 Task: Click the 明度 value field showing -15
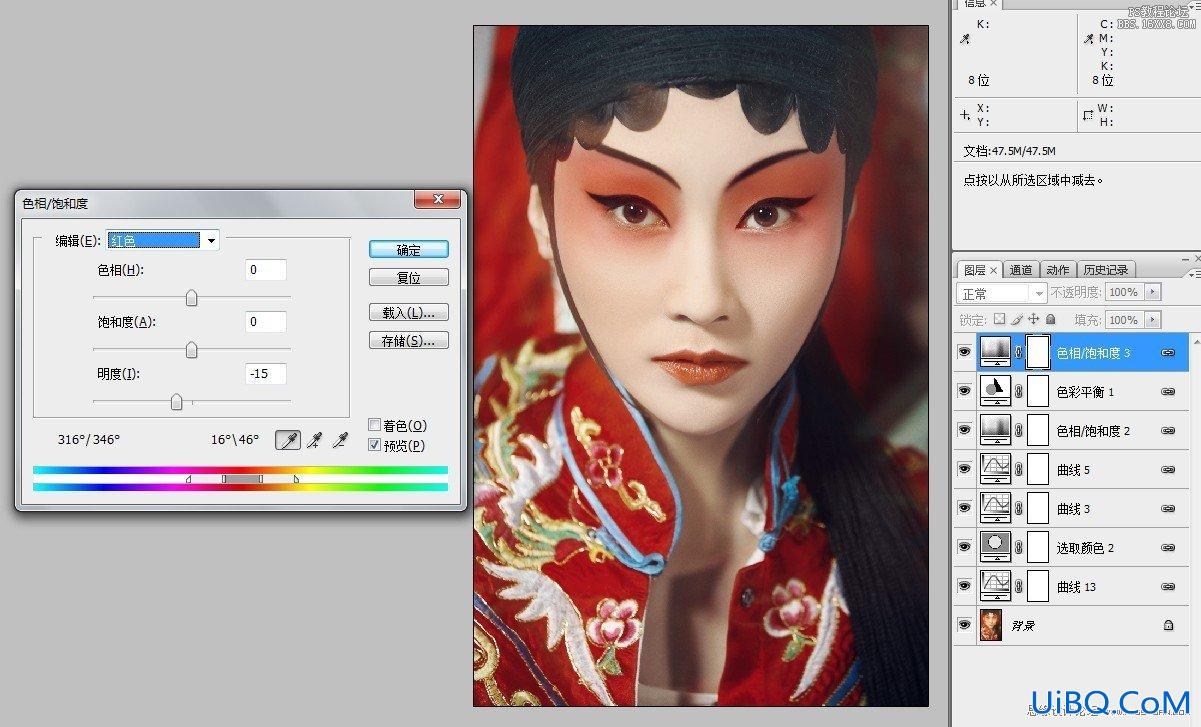click(x=266, y=374)
